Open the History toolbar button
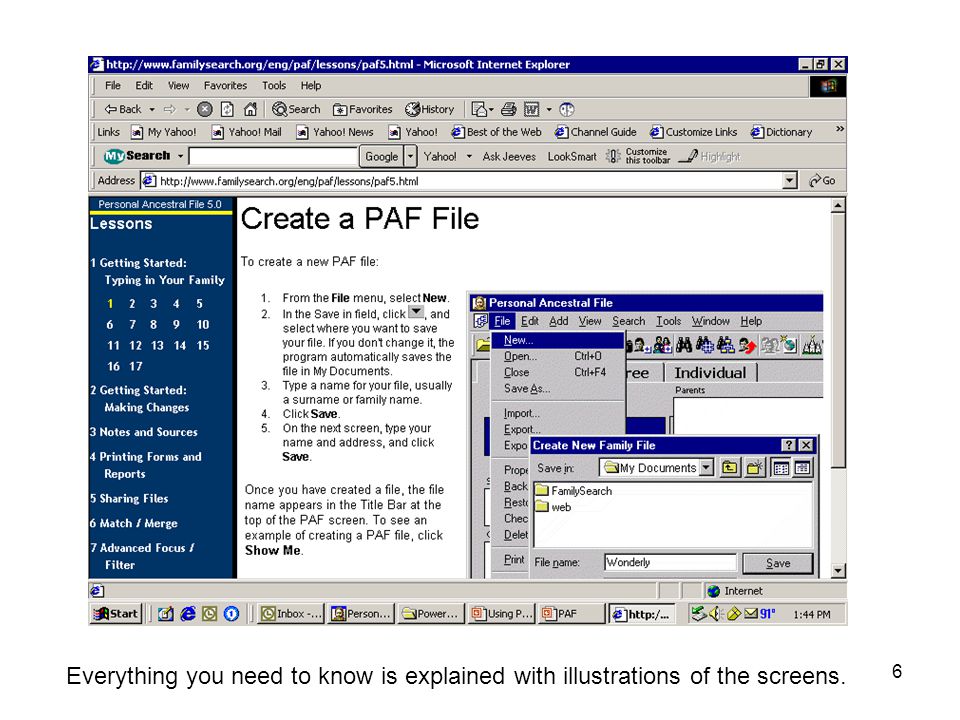 [x=430, y=110]
